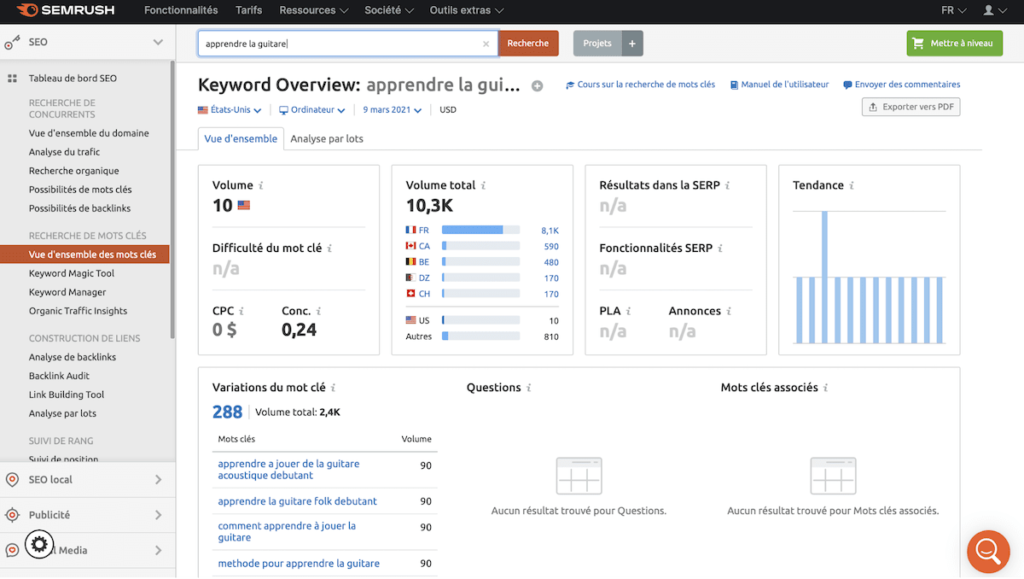Click the Mettre à niveau button
Viewport: 1024px width, 579px height.
[x=954, y=43]
